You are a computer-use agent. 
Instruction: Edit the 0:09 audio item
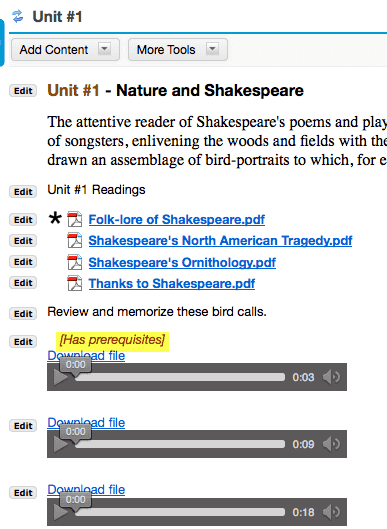point(23,426)
